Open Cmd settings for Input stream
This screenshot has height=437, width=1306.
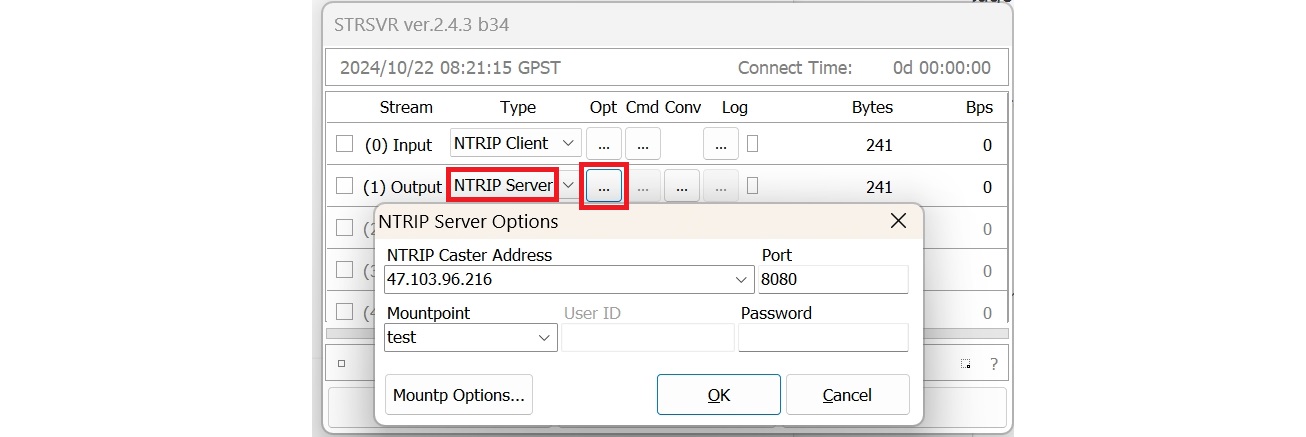642,144
